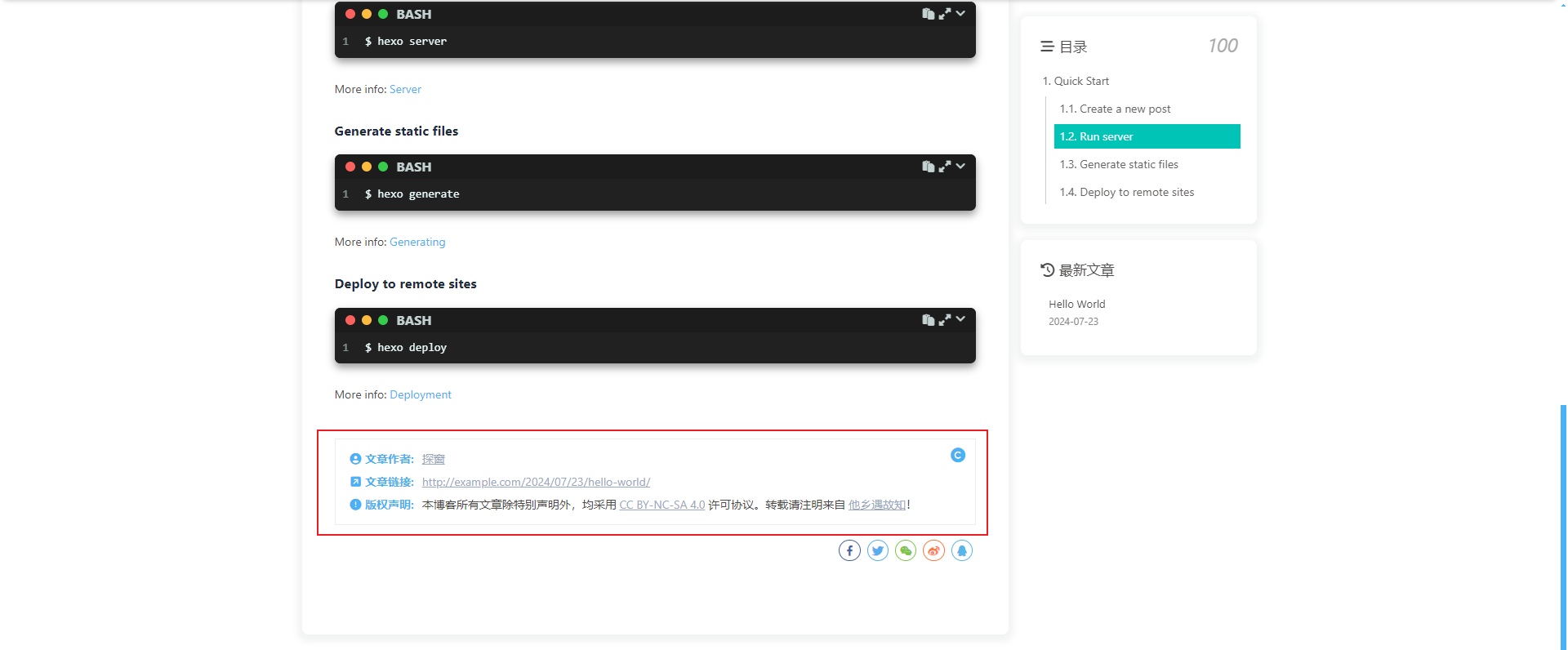Share the article on Twitter

pyautogui.click(x=878, y=551)
